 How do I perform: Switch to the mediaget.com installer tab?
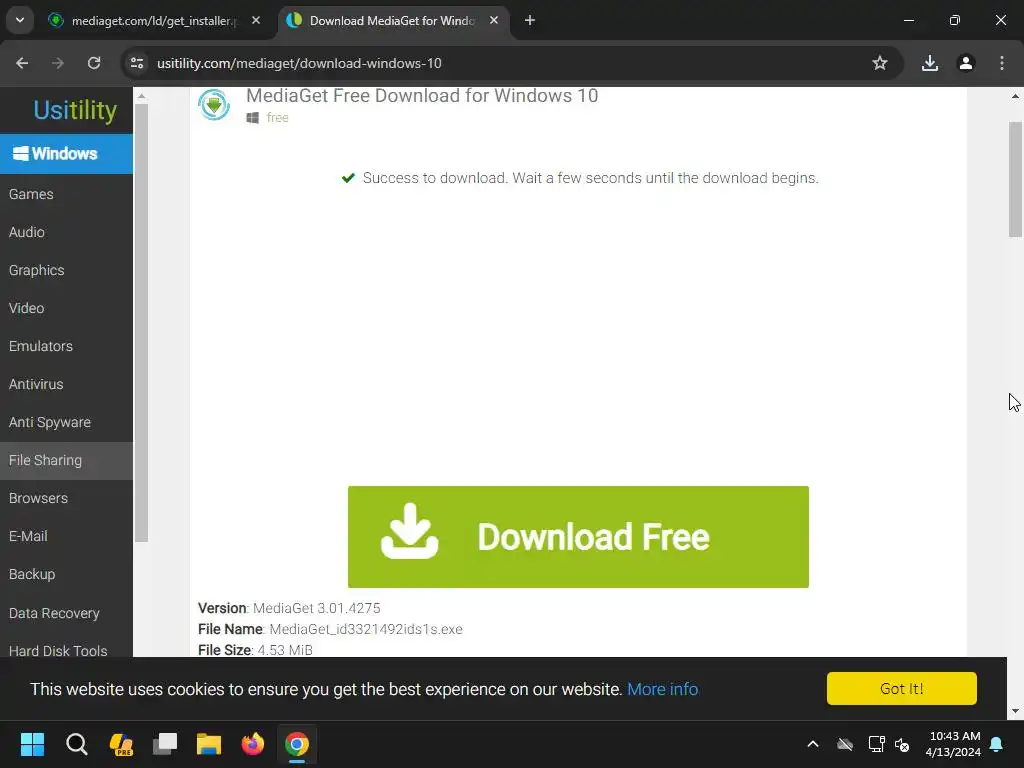(x=154, y=21)
